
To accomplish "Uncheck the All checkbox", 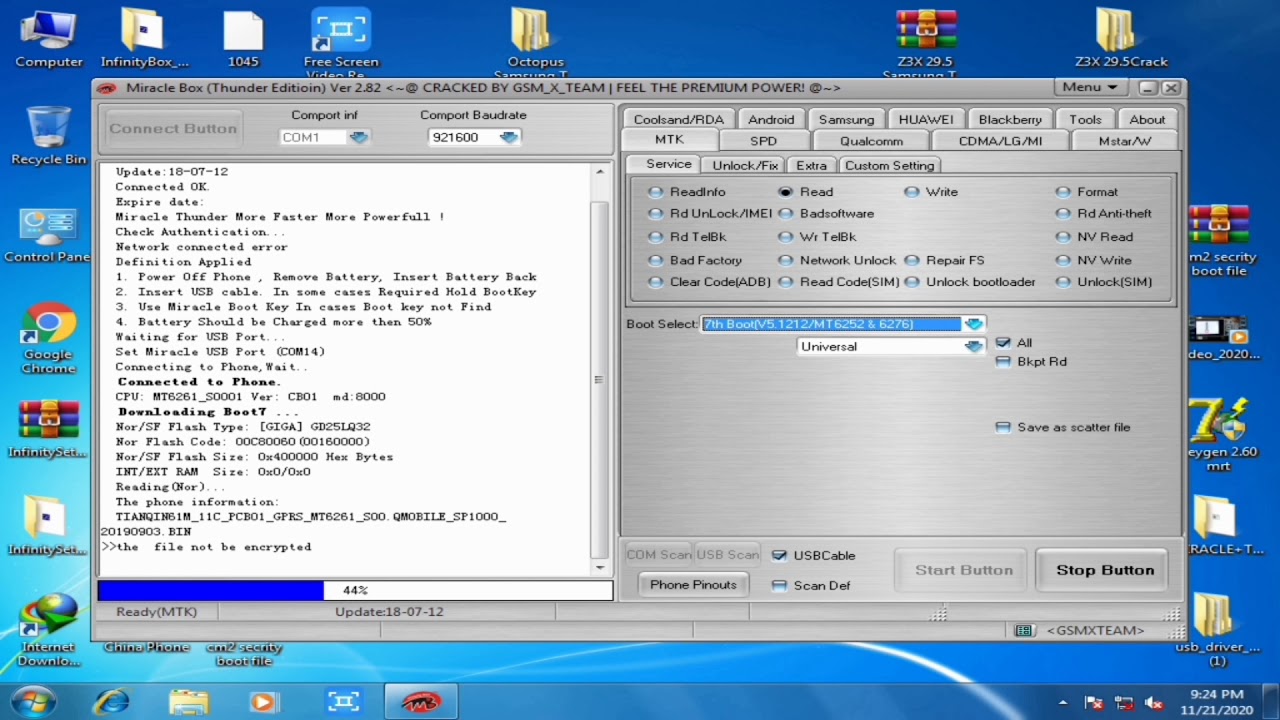I will click(1003, 342).
